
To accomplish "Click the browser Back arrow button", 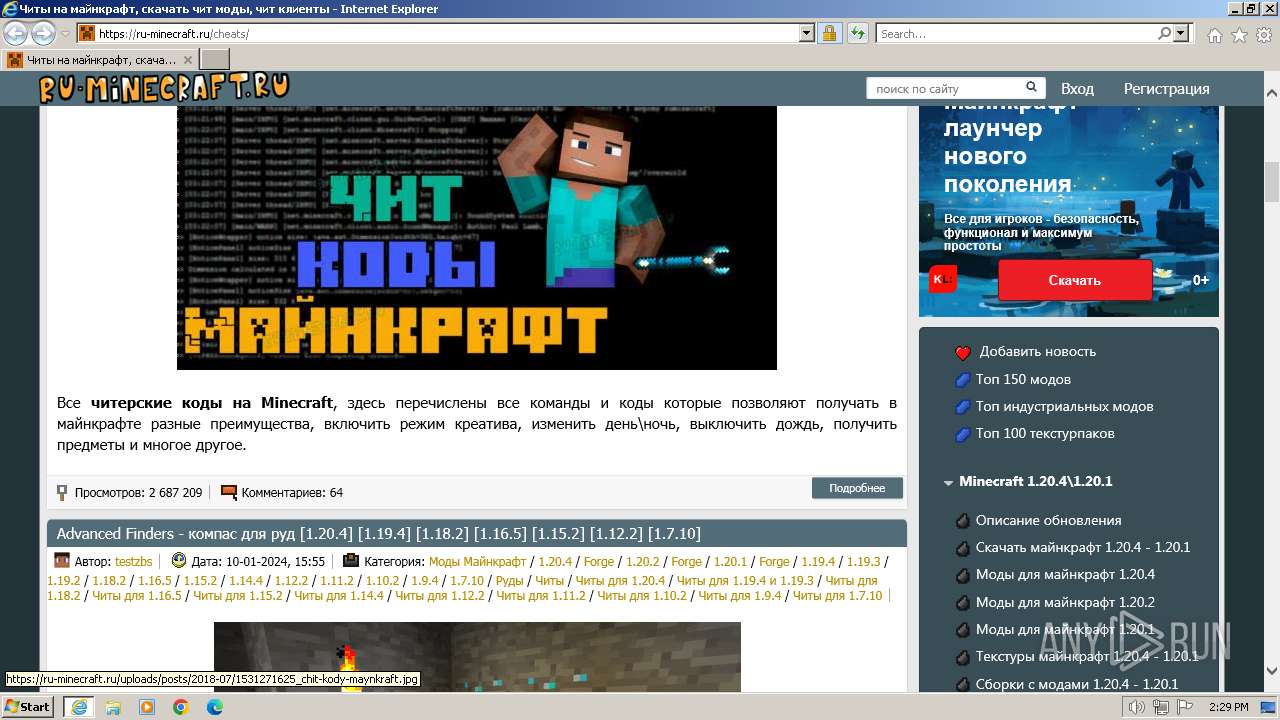I will 16,33.
